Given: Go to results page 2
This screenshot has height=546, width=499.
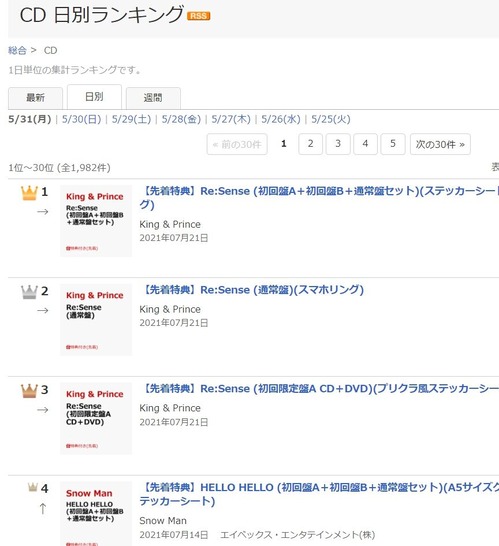Looking at the screenshot, I should tap(311, 144).
